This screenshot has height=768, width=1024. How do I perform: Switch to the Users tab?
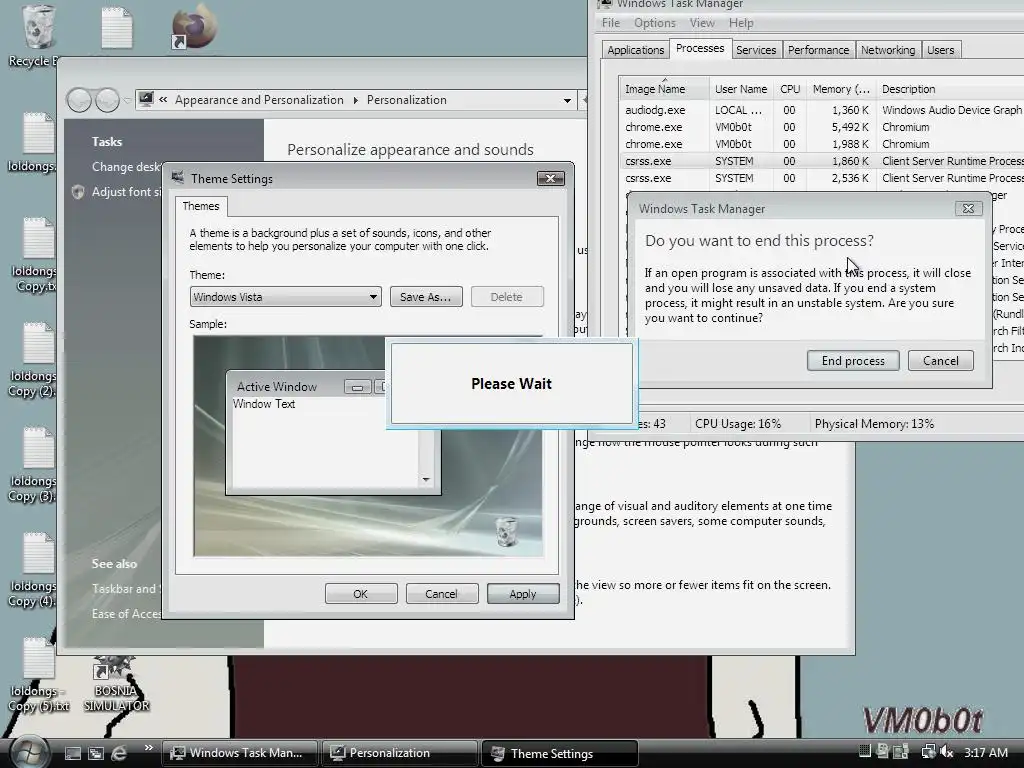pyautogui.click(x=940, y=50)
